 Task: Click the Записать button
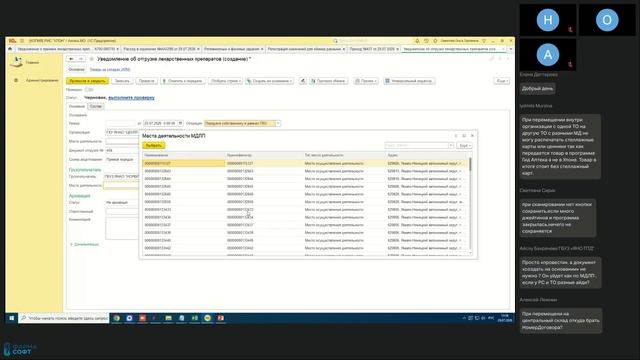click(122, 81)
